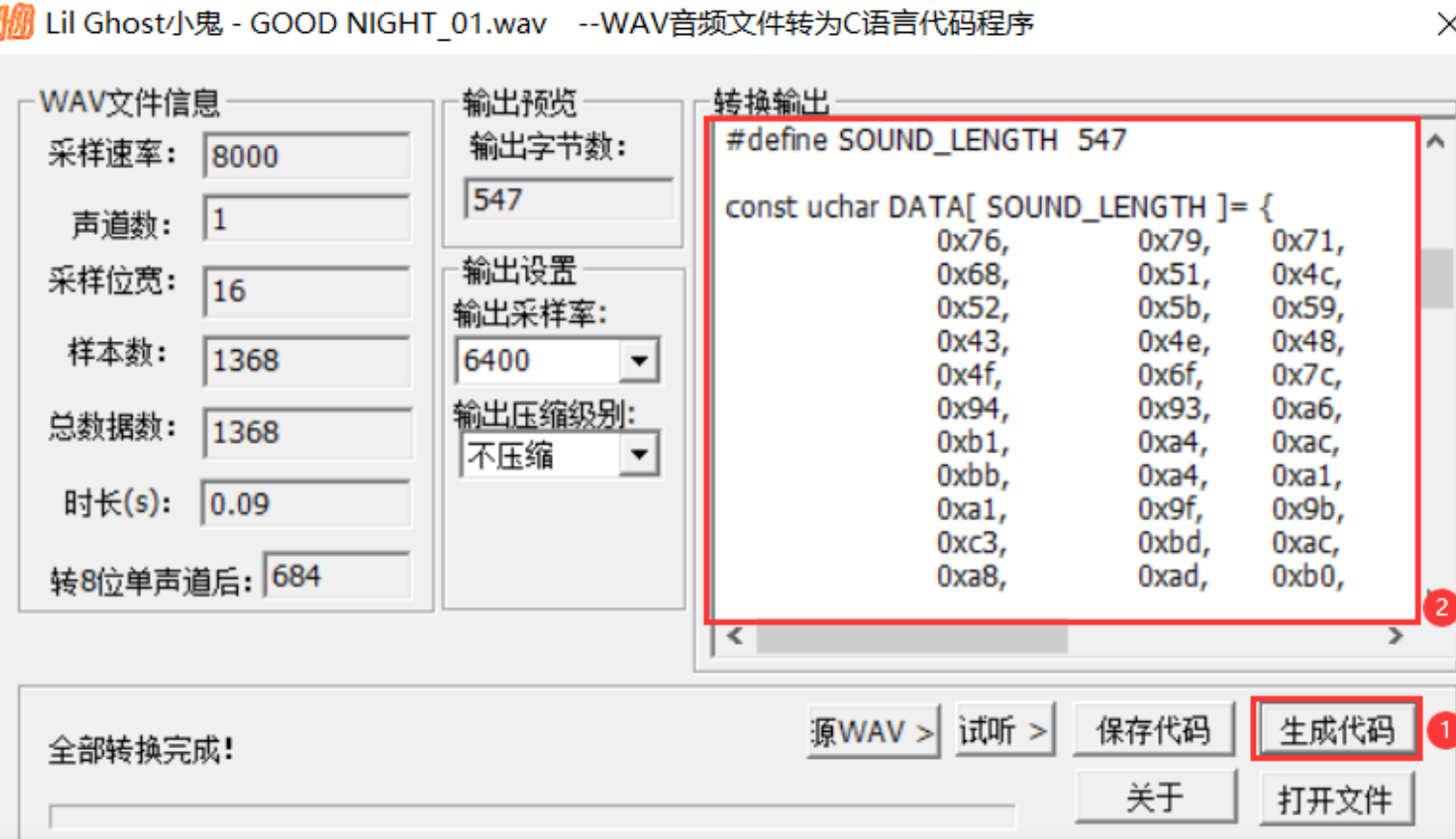The height and width of the screenshot is (839, 1456).
Task: Click the value 0x94, in the output
Action: tap(972, 409)
